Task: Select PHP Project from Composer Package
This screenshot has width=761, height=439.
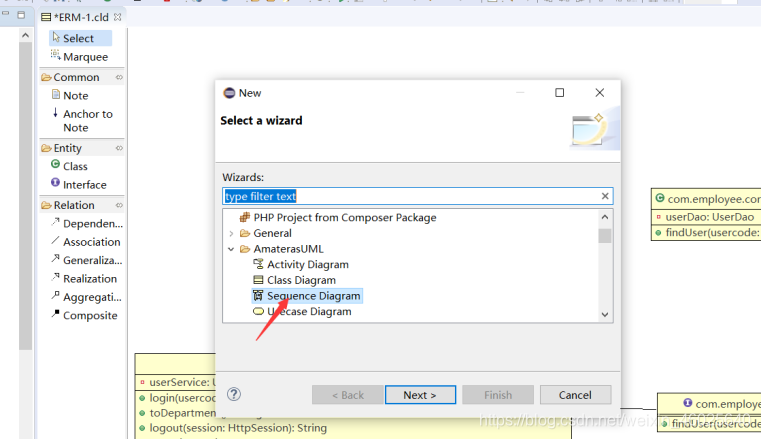Action: coord(338,217)
